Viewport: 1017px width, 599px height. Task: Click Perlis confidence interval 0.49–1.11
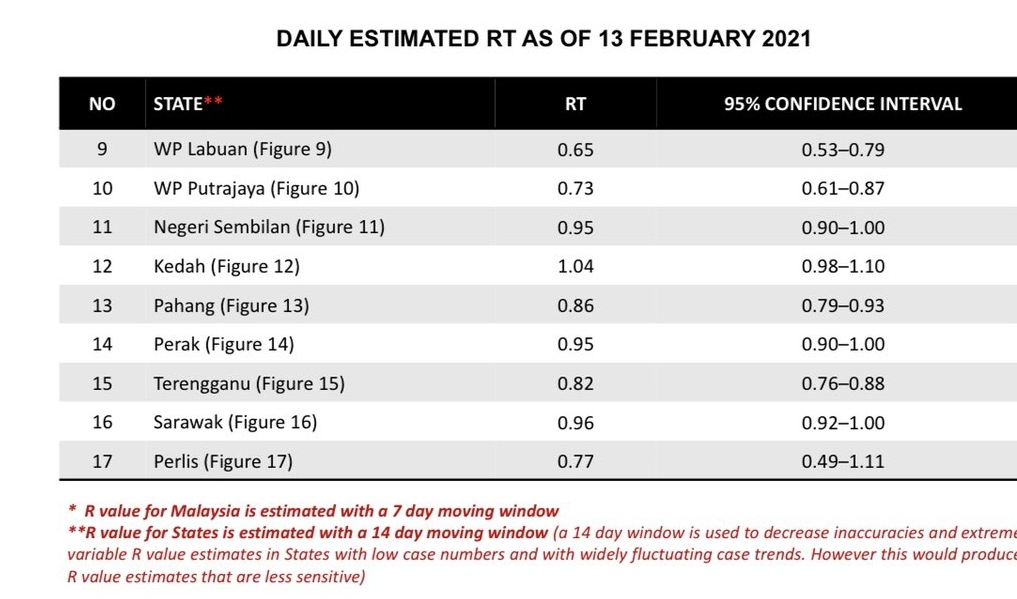coord(843,462)
